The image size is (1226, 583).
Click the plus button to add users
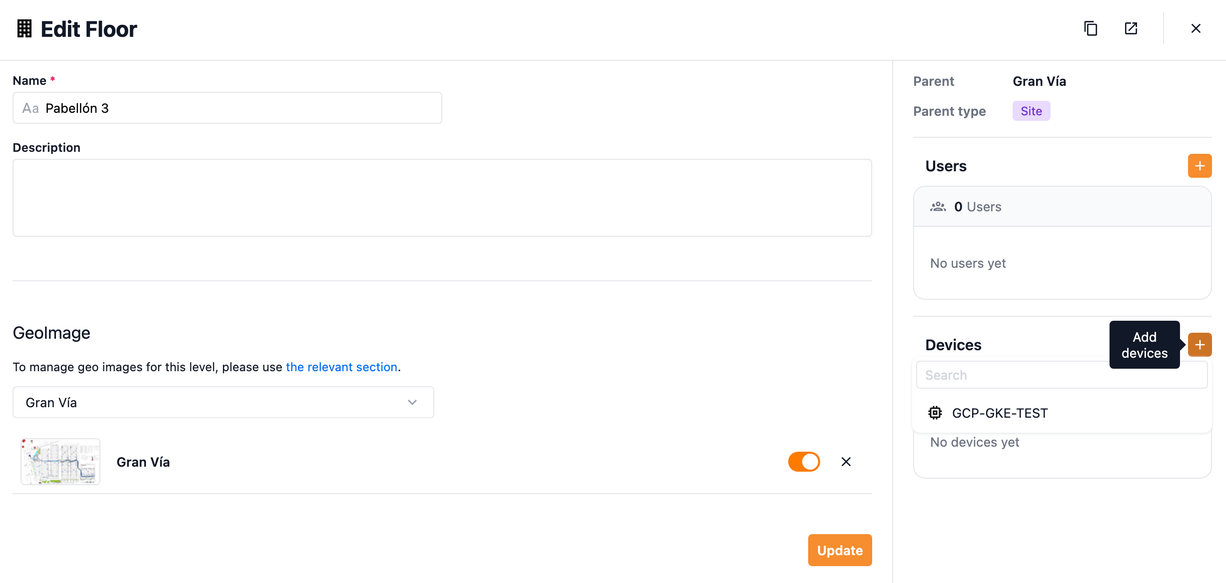point(1199,166)
